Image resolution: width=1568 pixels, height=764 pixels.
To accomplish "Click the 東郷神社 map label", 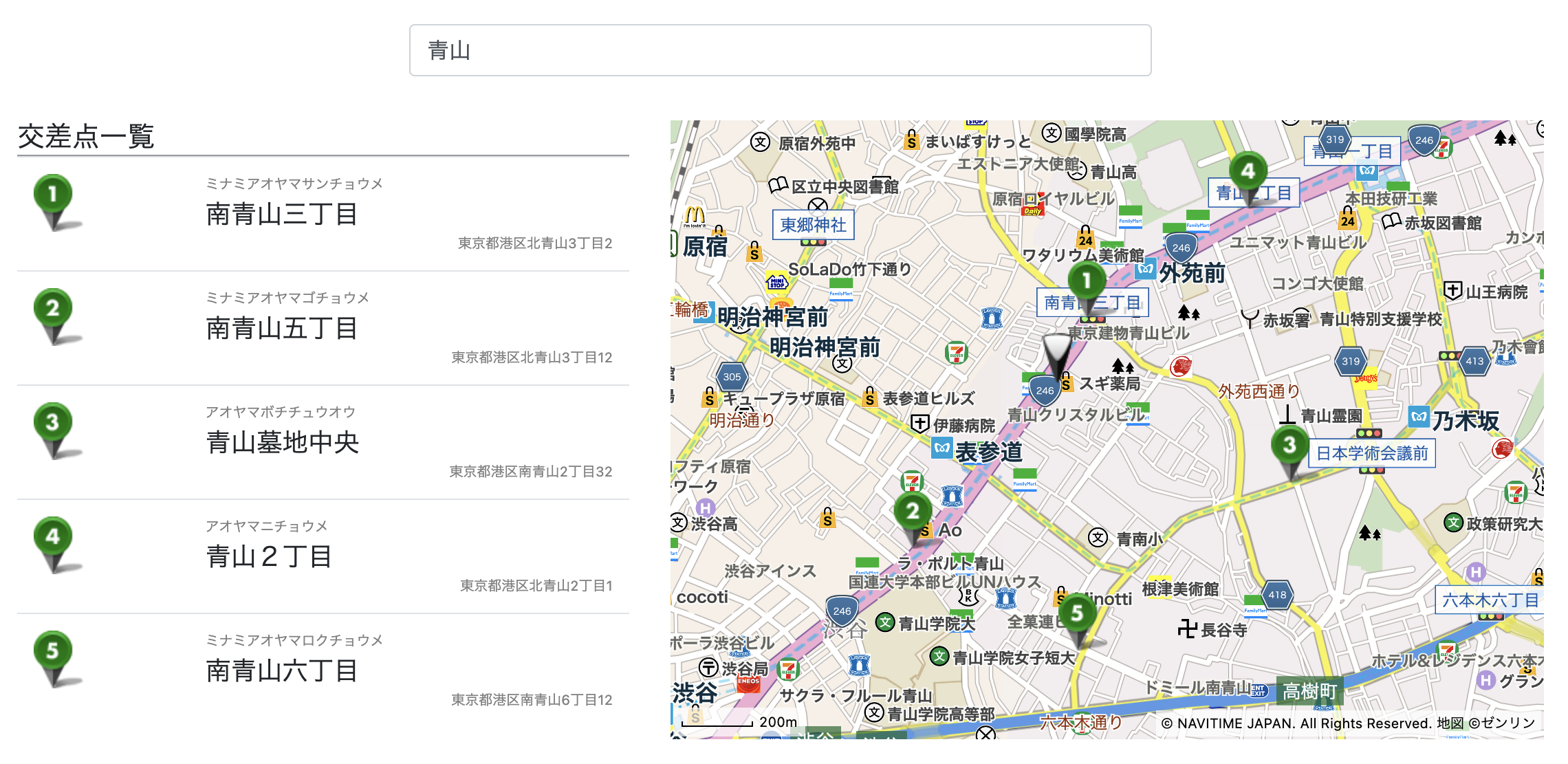I will click(814, 225).
